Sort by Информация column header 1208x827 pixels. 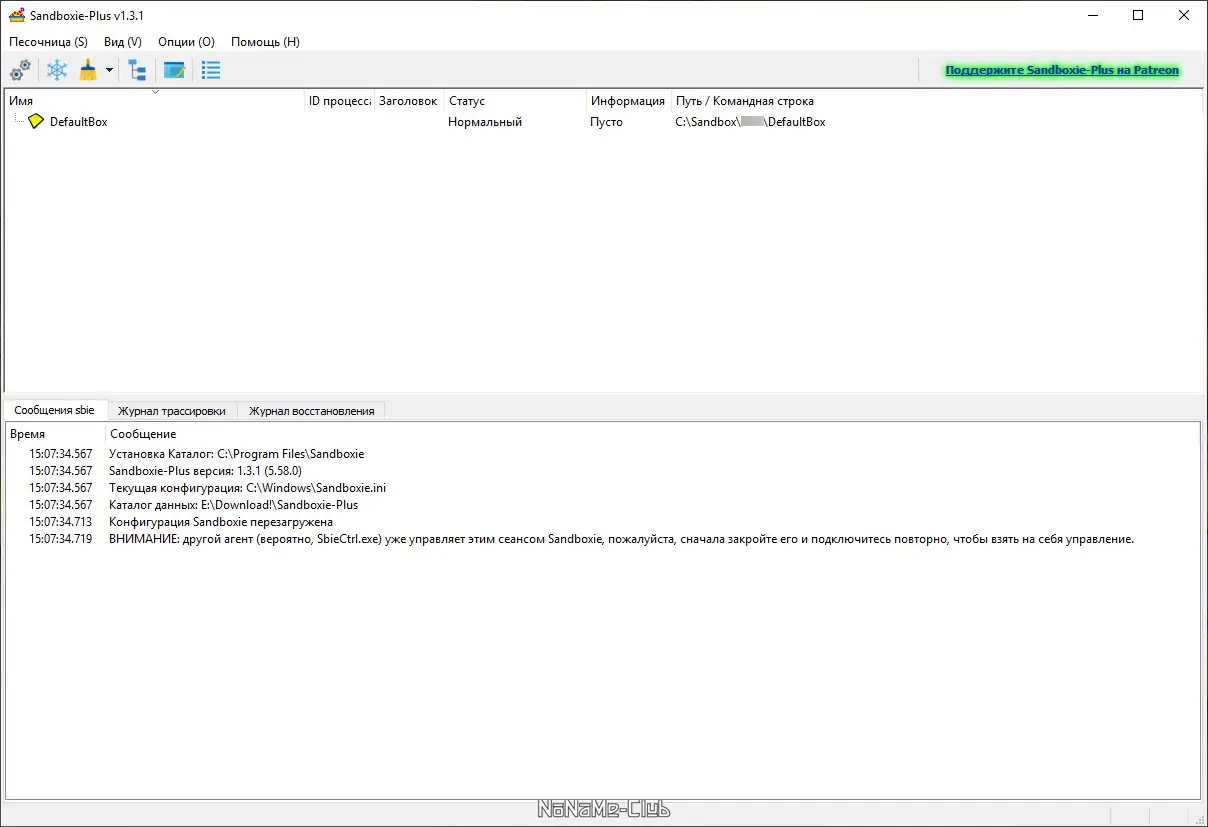(x=628, y=101)
